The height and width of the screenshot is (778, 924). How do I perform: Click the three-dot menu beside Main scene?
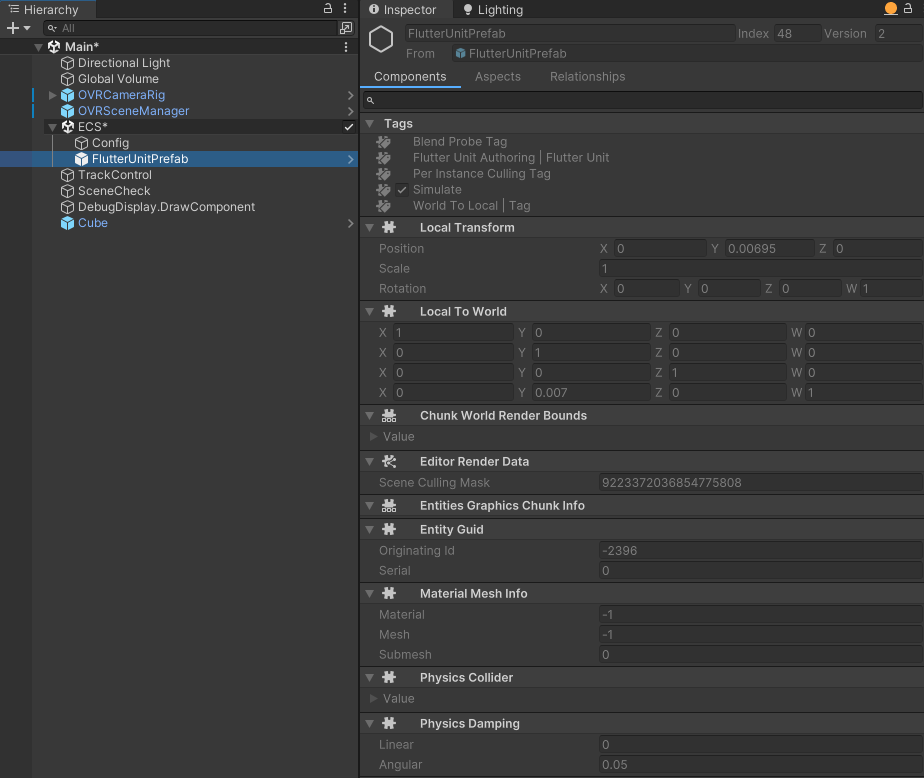coord(346,46)
